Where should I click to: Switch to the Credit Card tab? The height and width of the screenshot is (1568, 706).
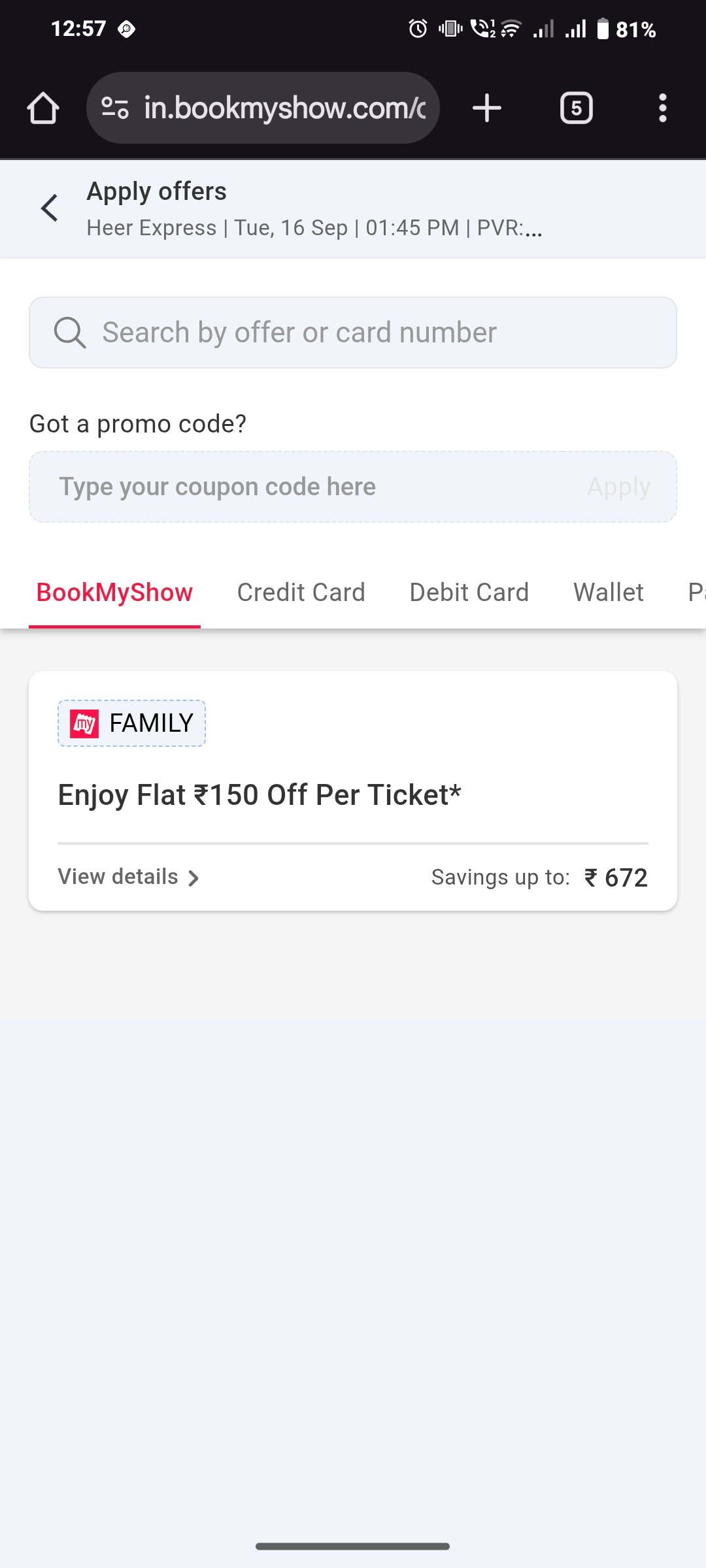coord(301,593)
